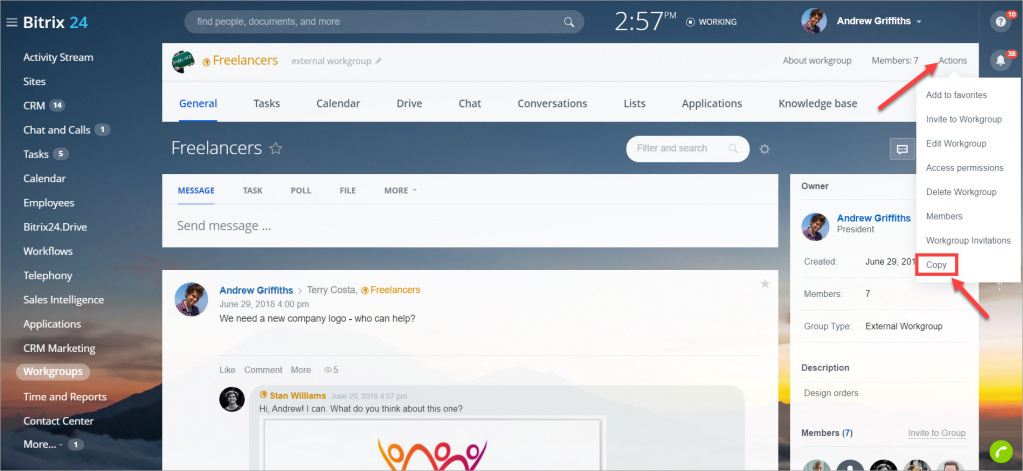Click the Members: 7 link in header
The width and height of the screenshot is (1023, 471).
(x=895, y=61)
